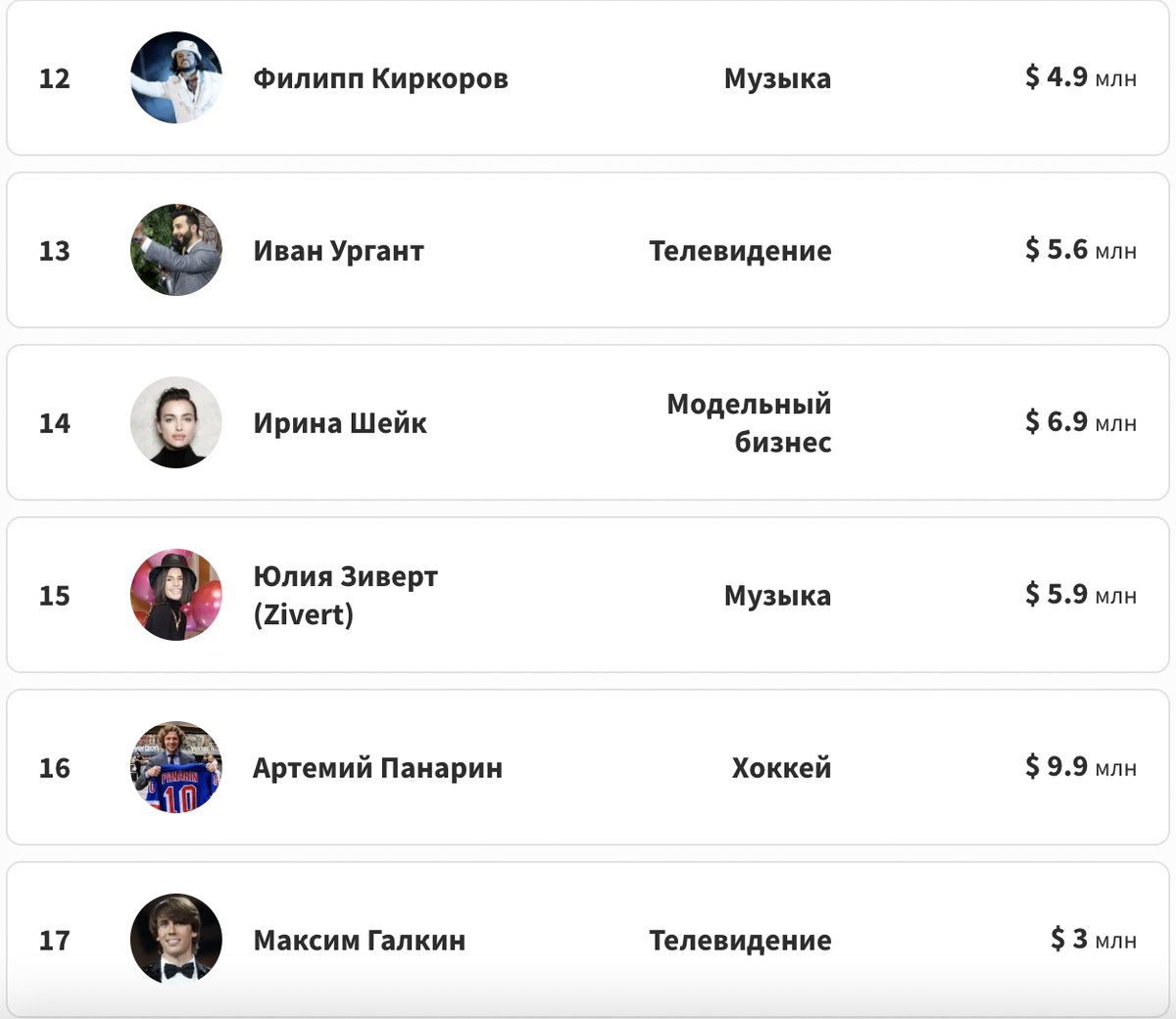Select the Артемий Панарин name

(x=377, y=767)
